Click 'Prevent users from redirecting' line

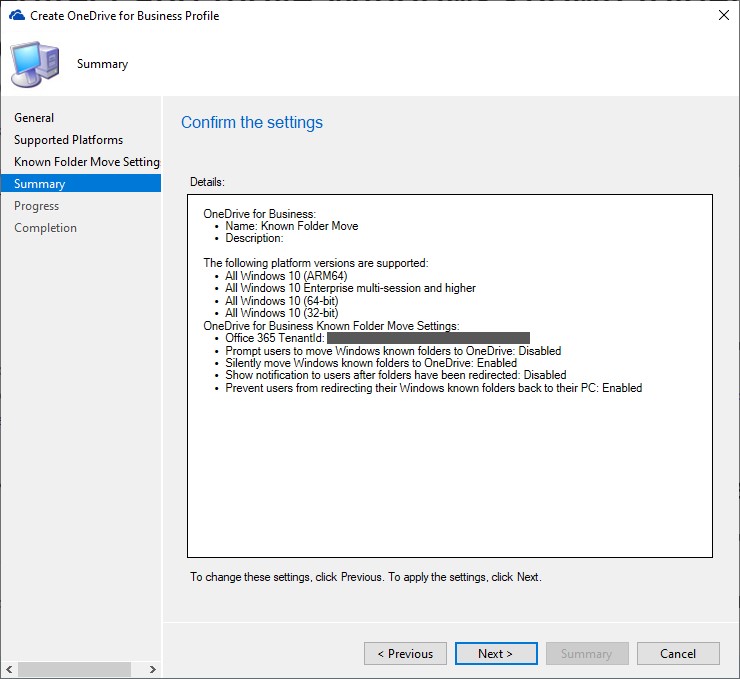point(434,388)
